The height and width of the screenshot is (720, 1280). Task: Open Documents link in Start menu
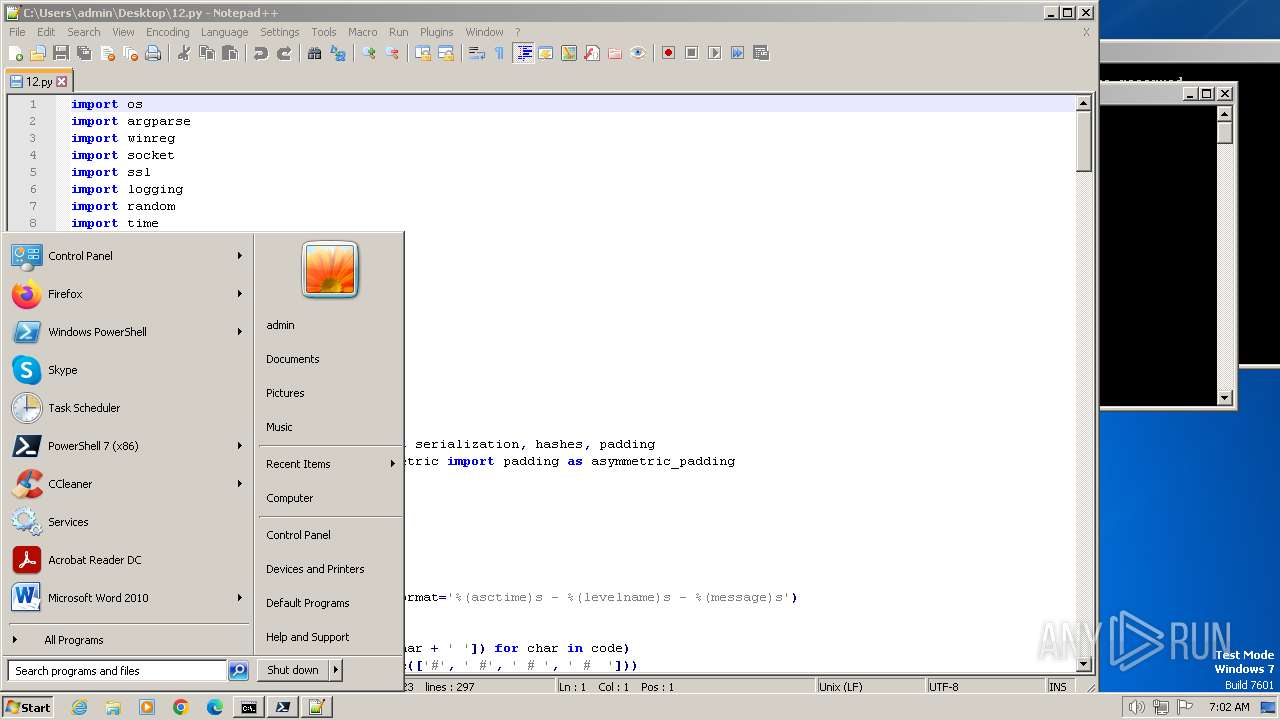pyautogui.click(x=293, y=359)
